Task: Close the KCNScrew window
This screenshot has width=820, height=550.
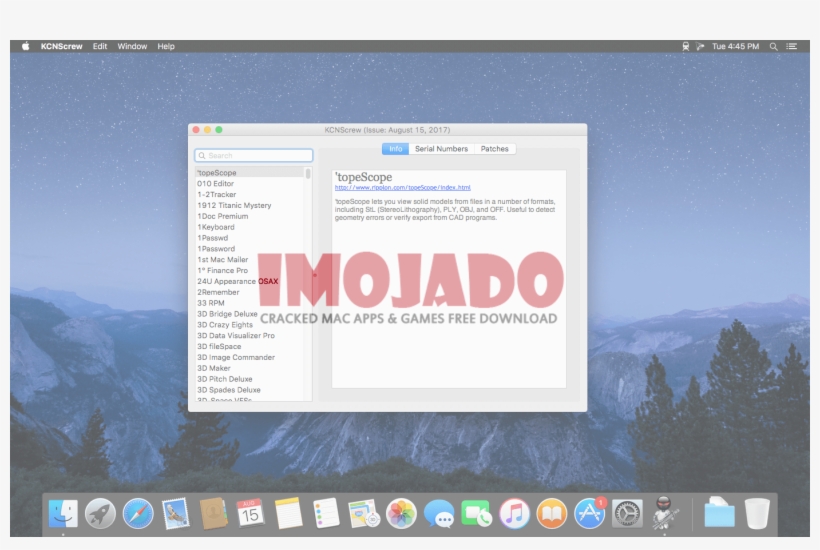Action: (196, 130)
